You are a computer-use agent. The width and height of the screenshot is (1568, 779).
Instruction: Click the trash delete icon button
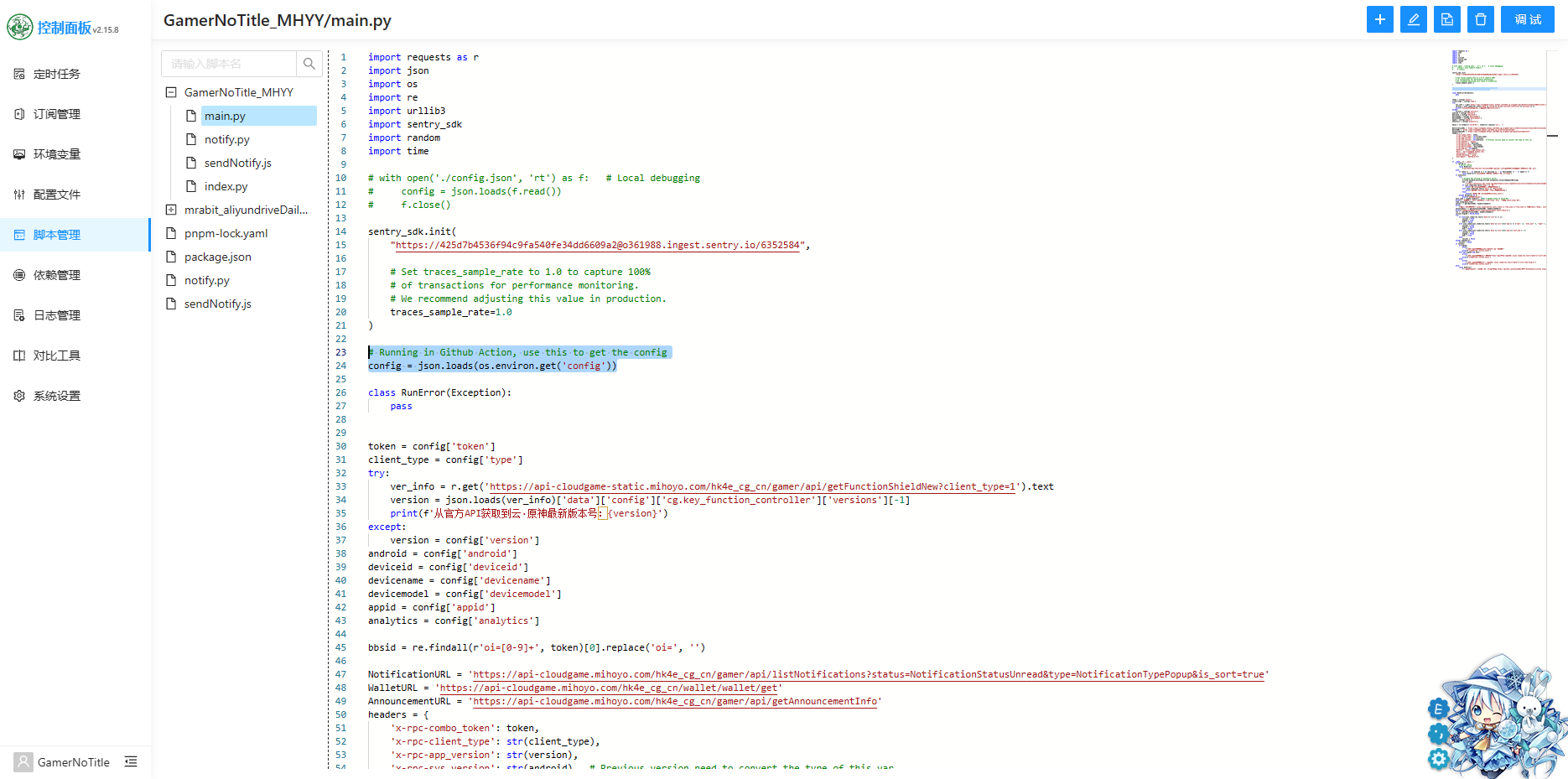[x=1480, y=19]
